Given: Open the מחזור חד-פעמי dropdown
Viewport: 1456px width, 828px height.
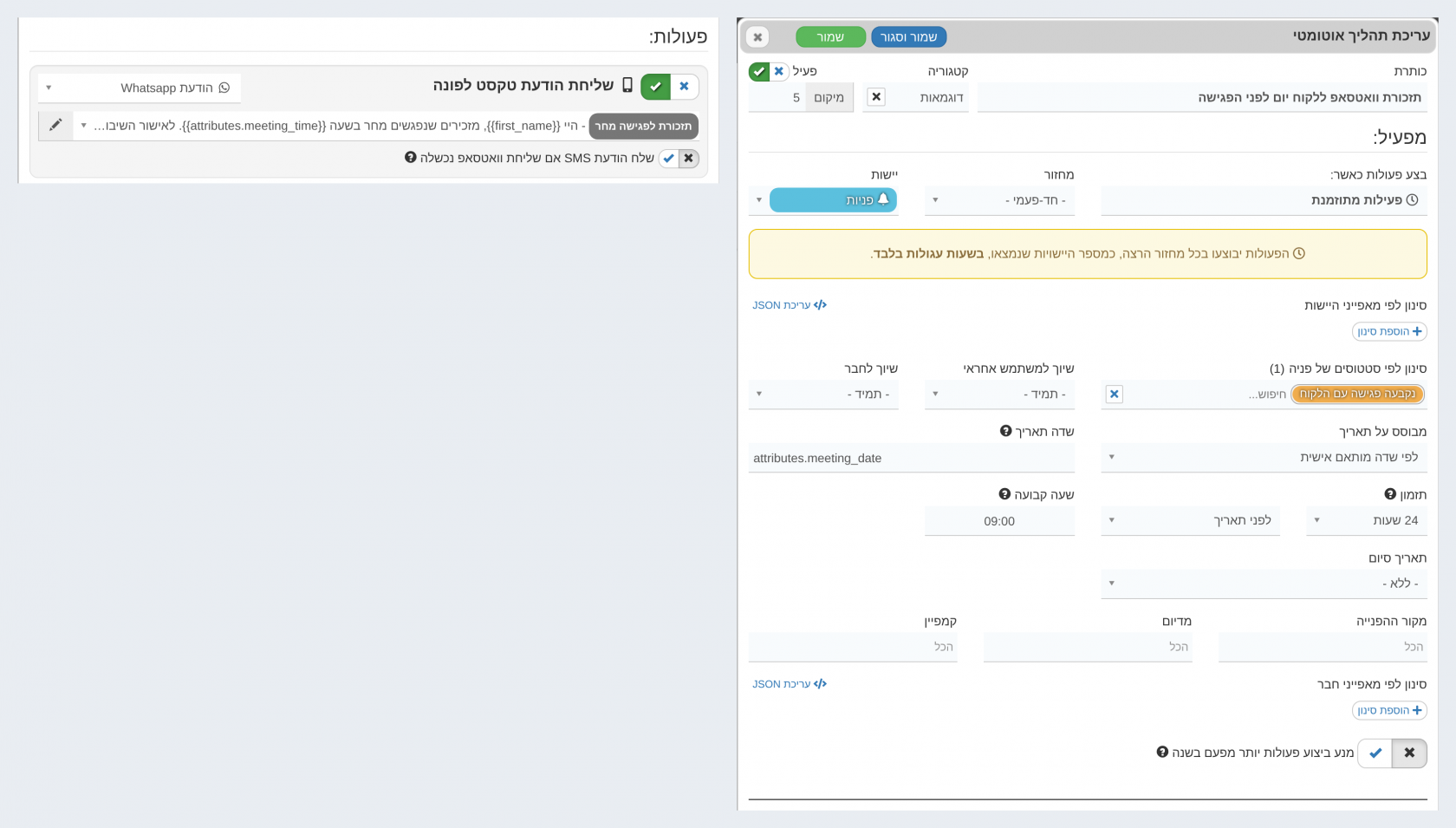Looking at the screenshot, I should pos(999,200).
